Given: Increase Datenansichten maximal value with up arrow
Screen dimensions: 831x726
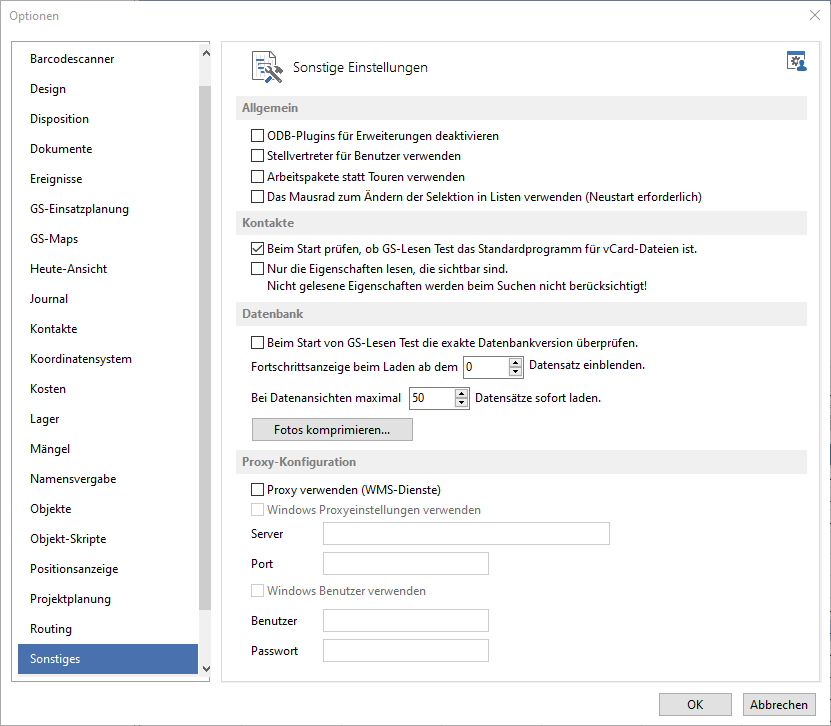Looking at the screenshot, I should [461, 393].
